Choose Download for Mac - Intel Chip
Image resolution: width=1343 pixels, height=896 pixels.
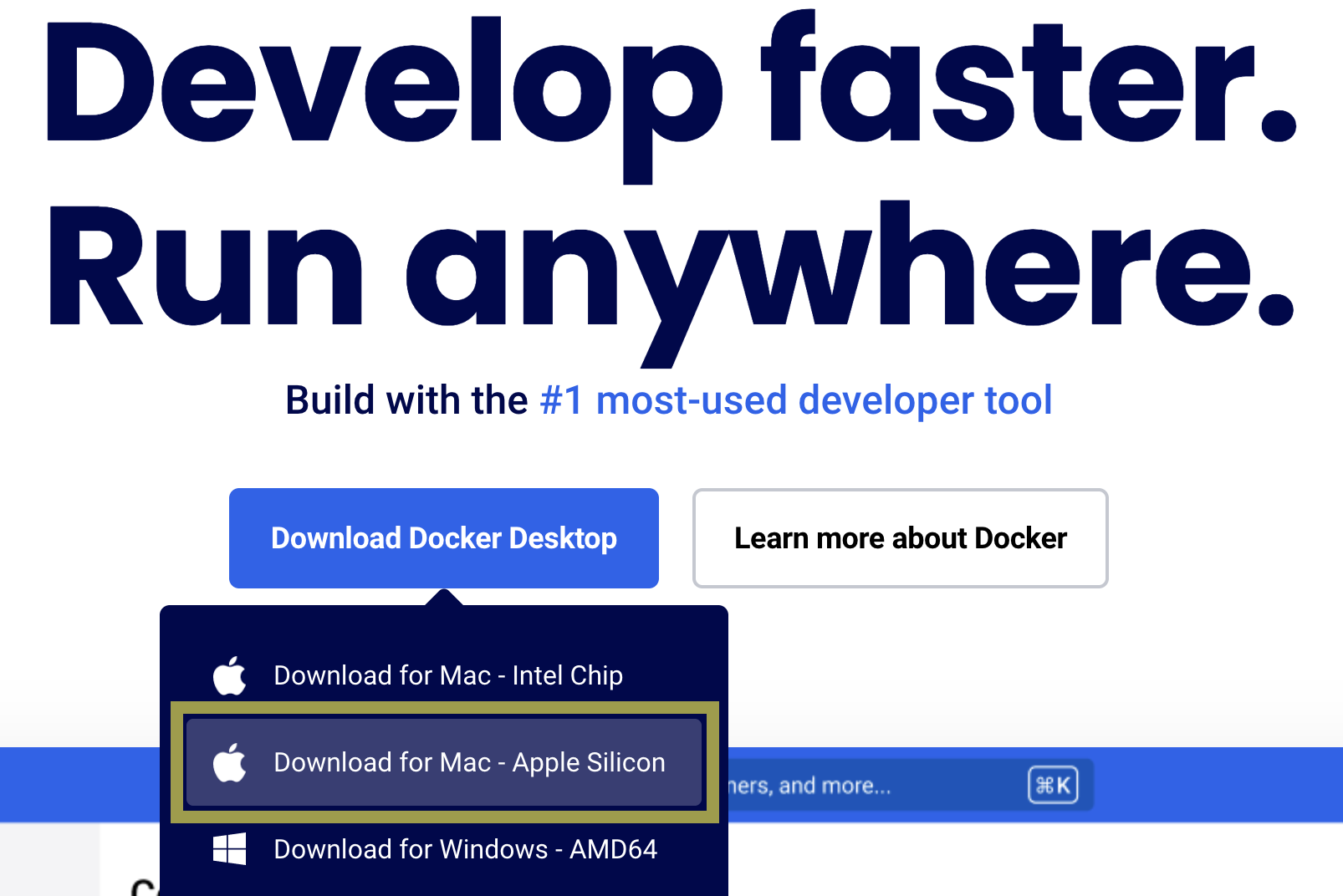pos(443,675)
